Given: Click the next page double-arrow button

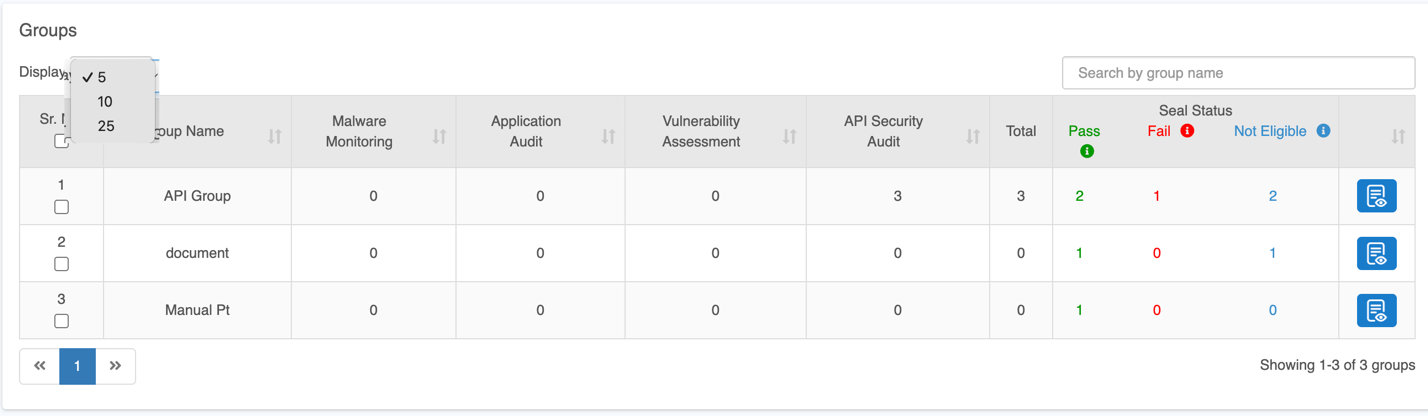Looking at the screenshot, I should pos(115,366).
